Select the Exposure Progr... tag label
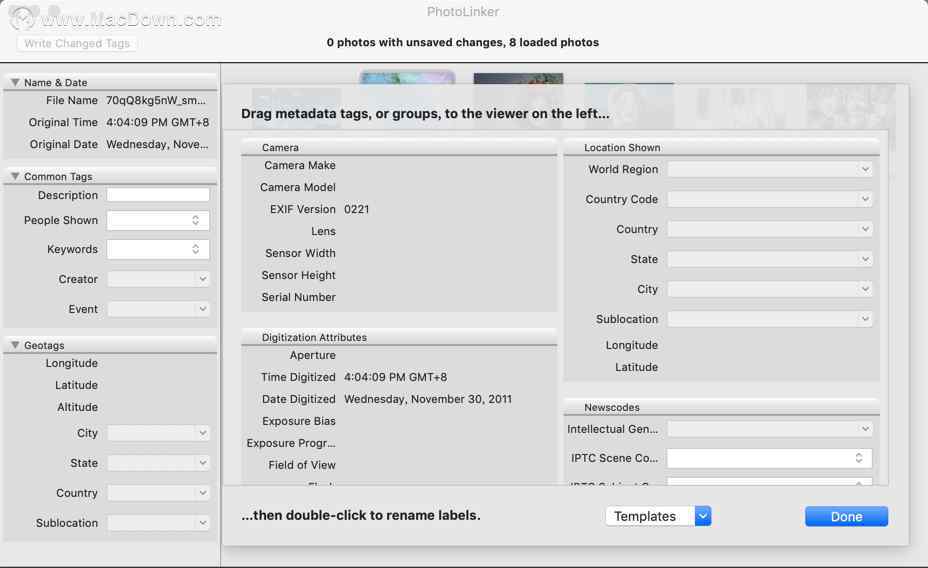The width and height of the screenshot is (928, 568). tap(291, 443)
